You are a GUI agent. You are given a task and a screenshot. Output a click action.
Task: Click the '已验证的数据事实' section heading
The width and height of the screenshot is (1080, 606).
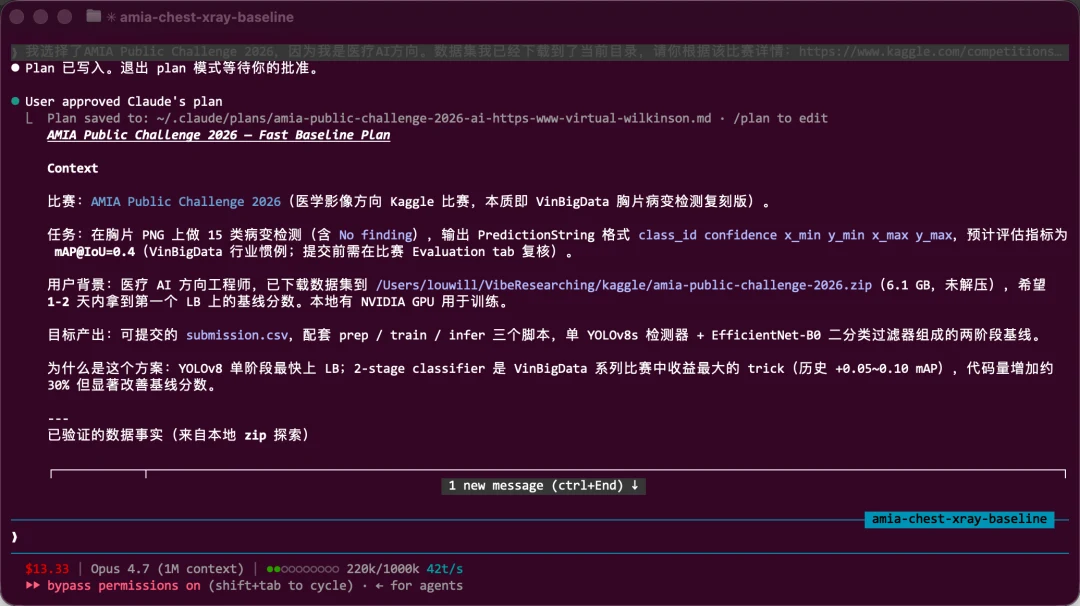[x=178, y=435]
